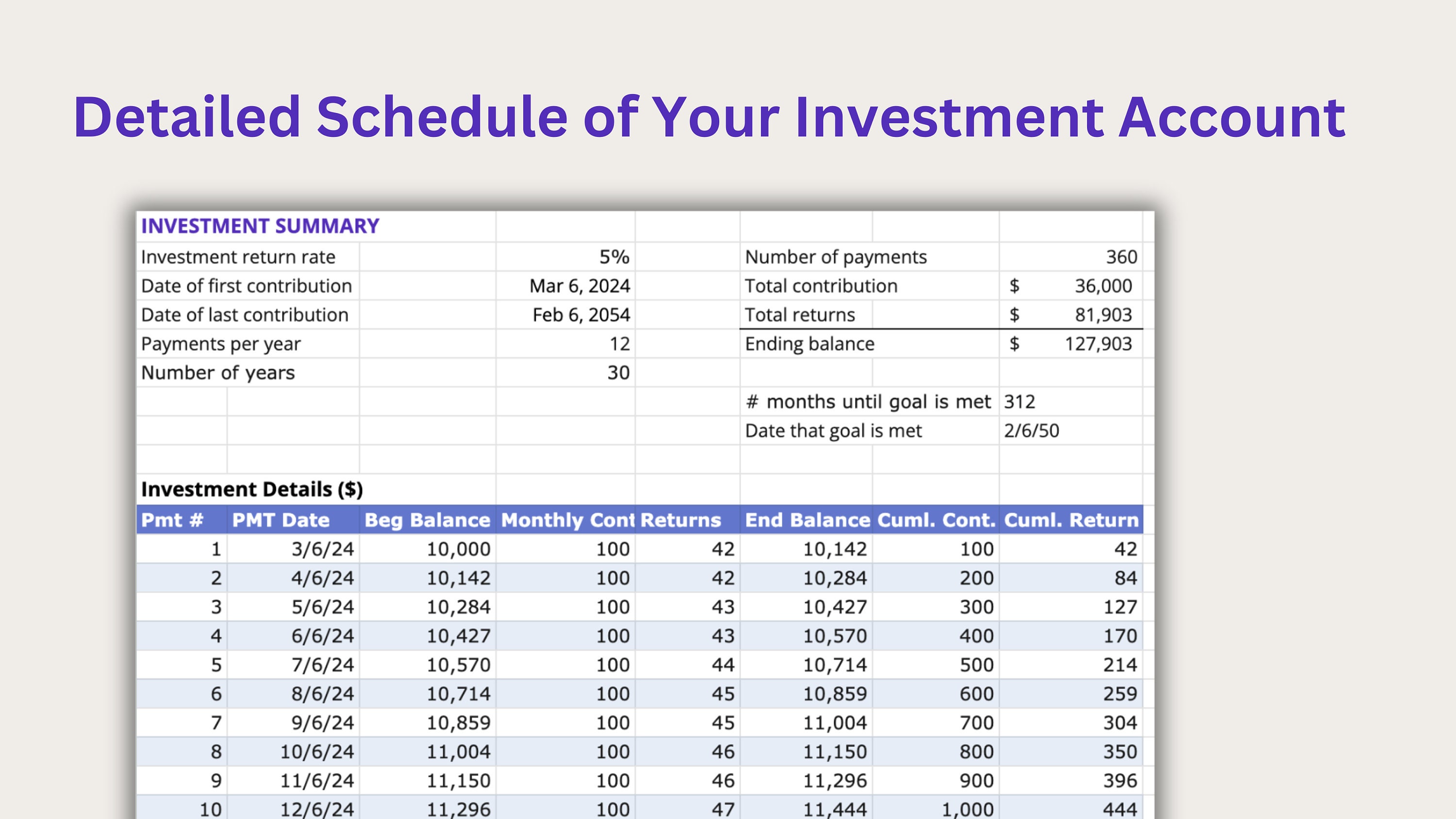Click the Date that goal is met 2/6/50
Viewport: 1456px width, 819px height.
tap(1031, 430)
